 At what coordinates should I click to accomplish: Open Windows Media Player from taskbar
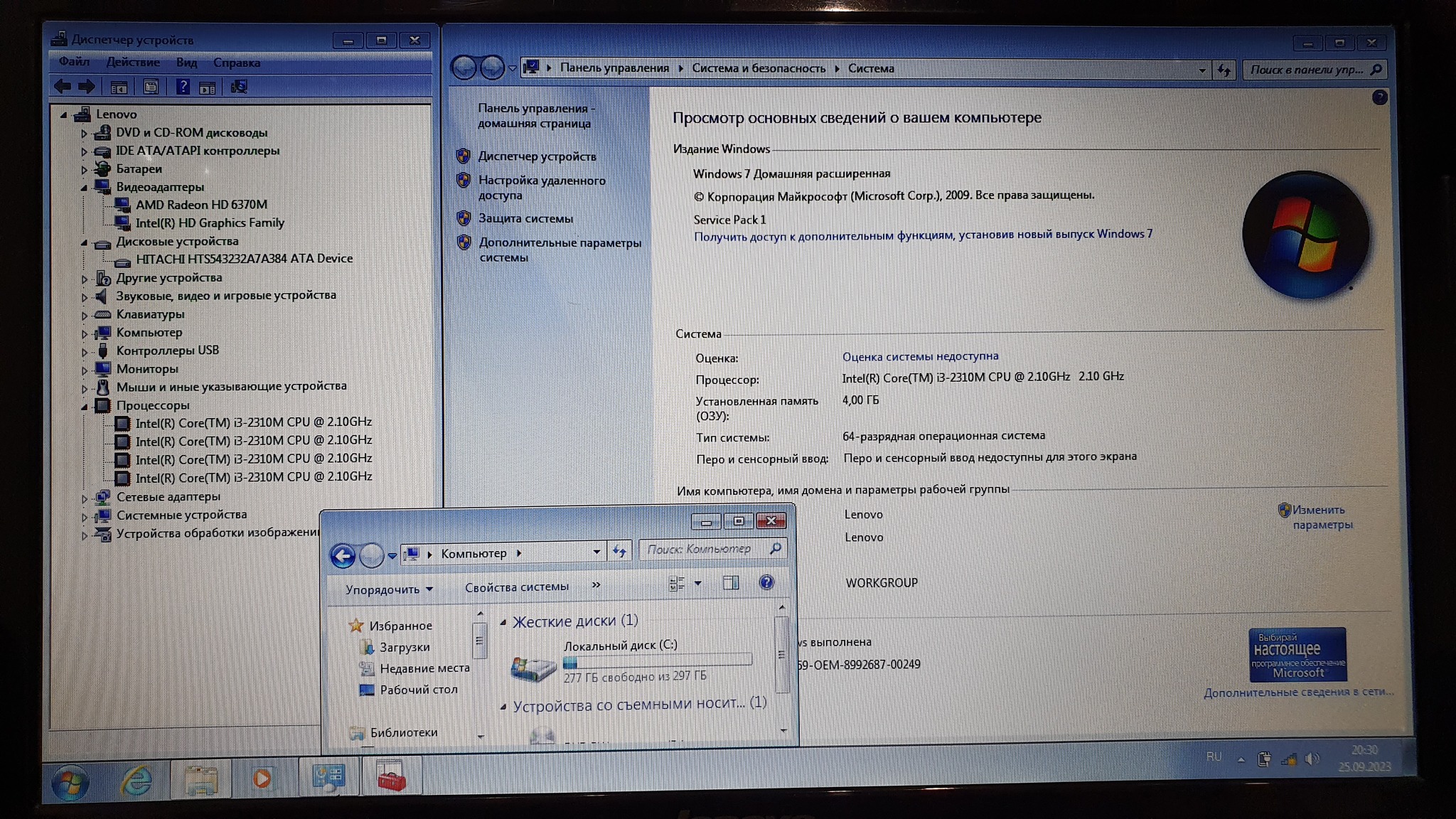(x=262, y=778)
